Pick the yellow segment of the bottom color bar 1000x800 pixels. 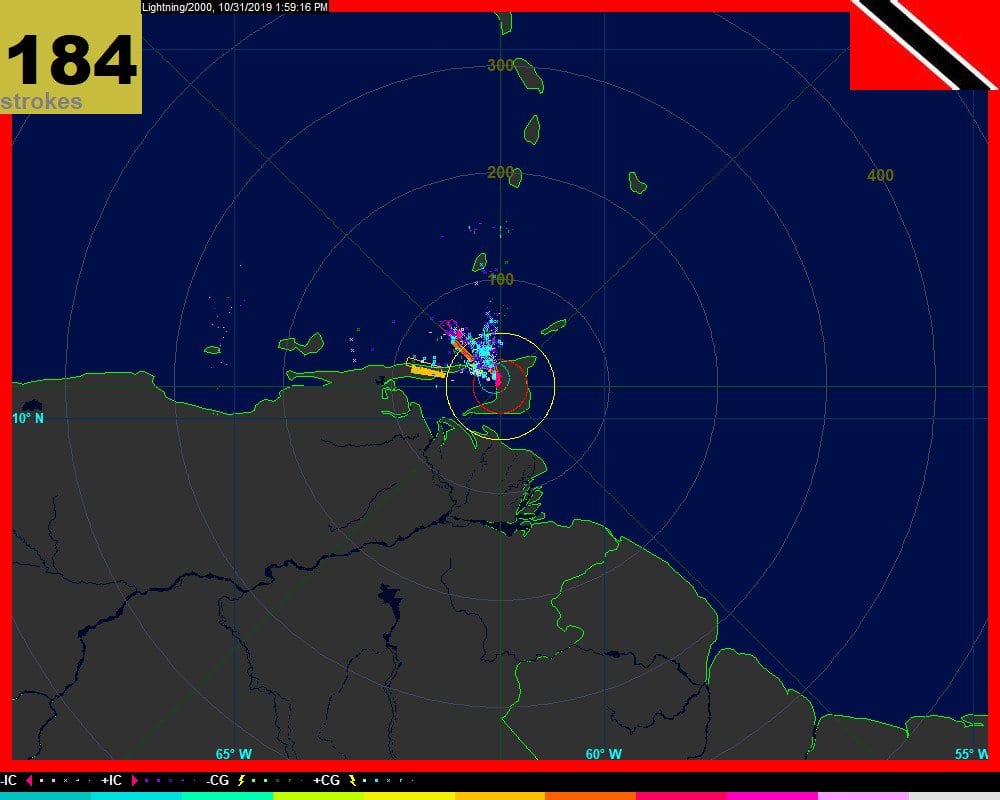pos(409,796)
